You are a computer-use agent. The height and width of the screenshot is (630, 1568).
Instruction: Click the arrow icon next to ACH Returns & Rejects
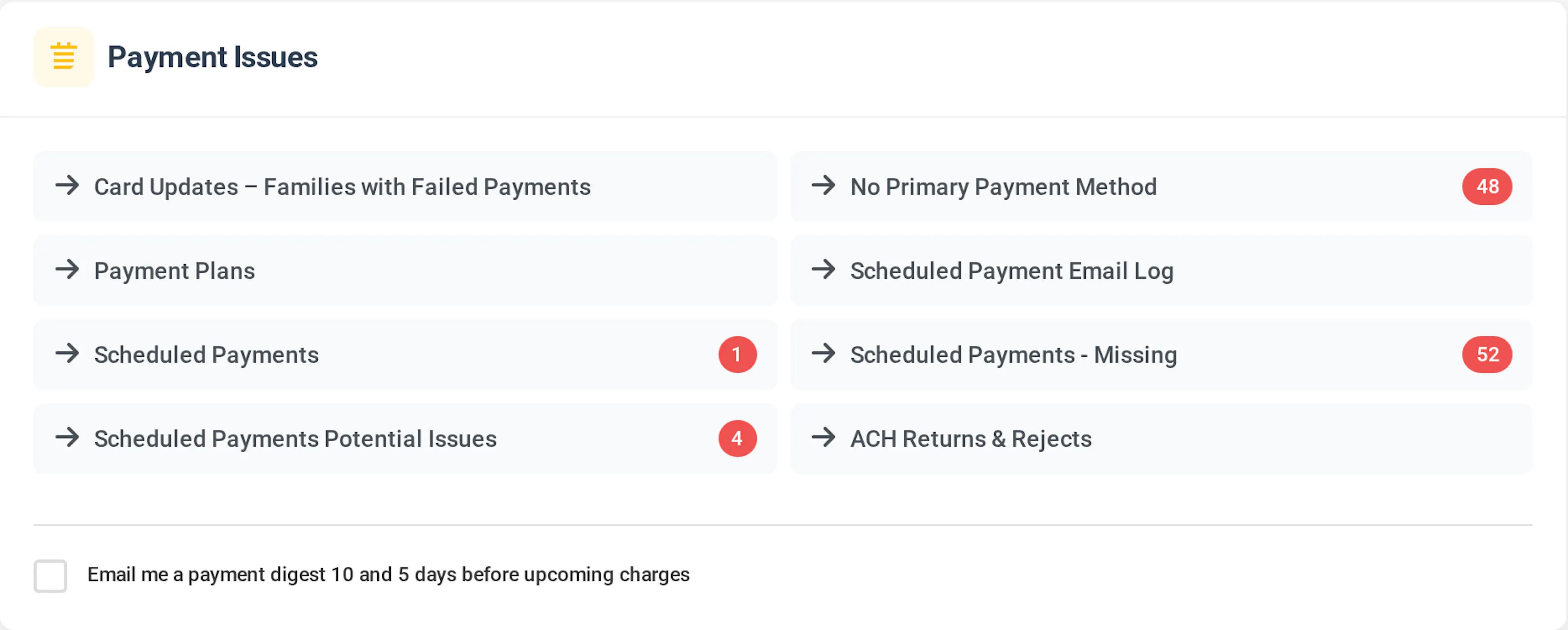tap(824, 438)
